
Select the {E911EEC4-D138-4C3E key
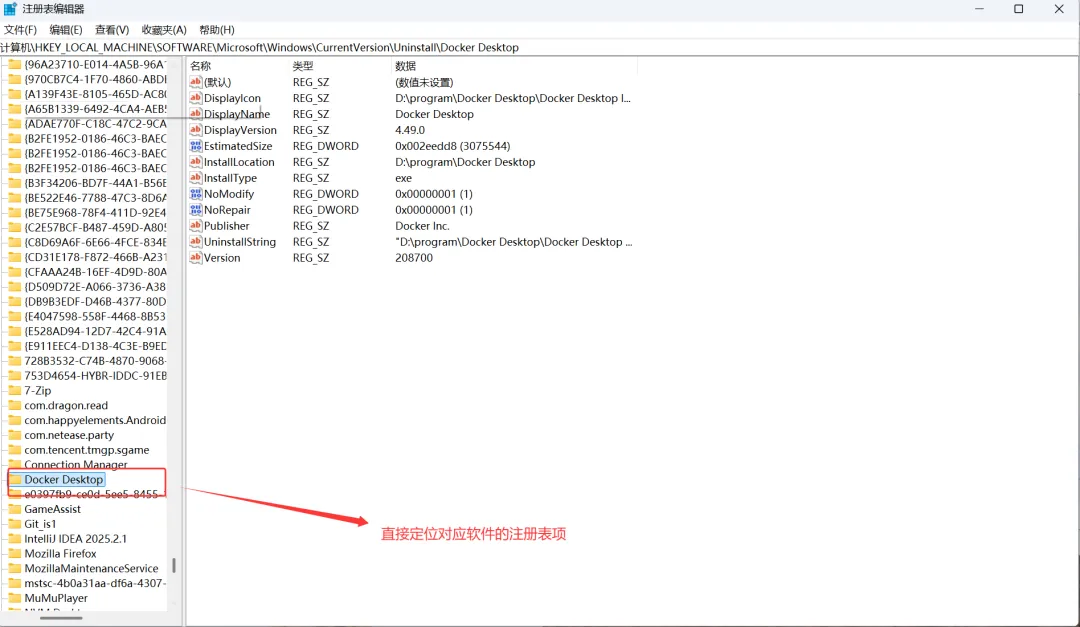[95, 346]
